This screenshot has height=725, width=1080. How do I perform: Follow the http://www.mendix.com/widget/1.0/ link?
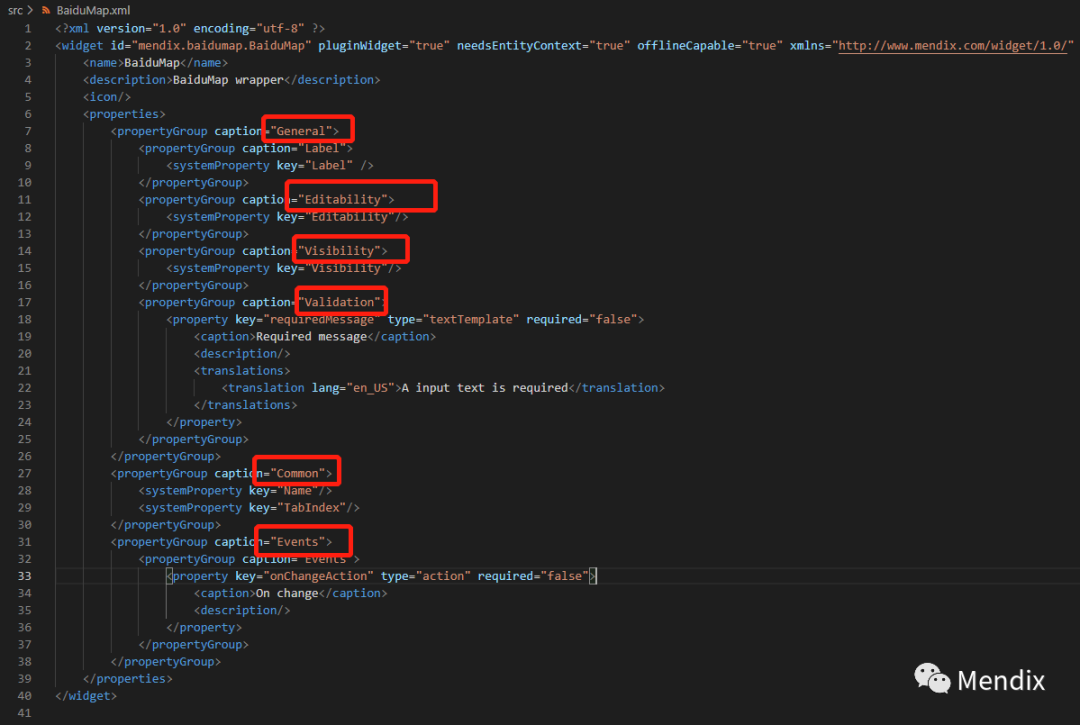pyautogui.click(x=952, y=45)
